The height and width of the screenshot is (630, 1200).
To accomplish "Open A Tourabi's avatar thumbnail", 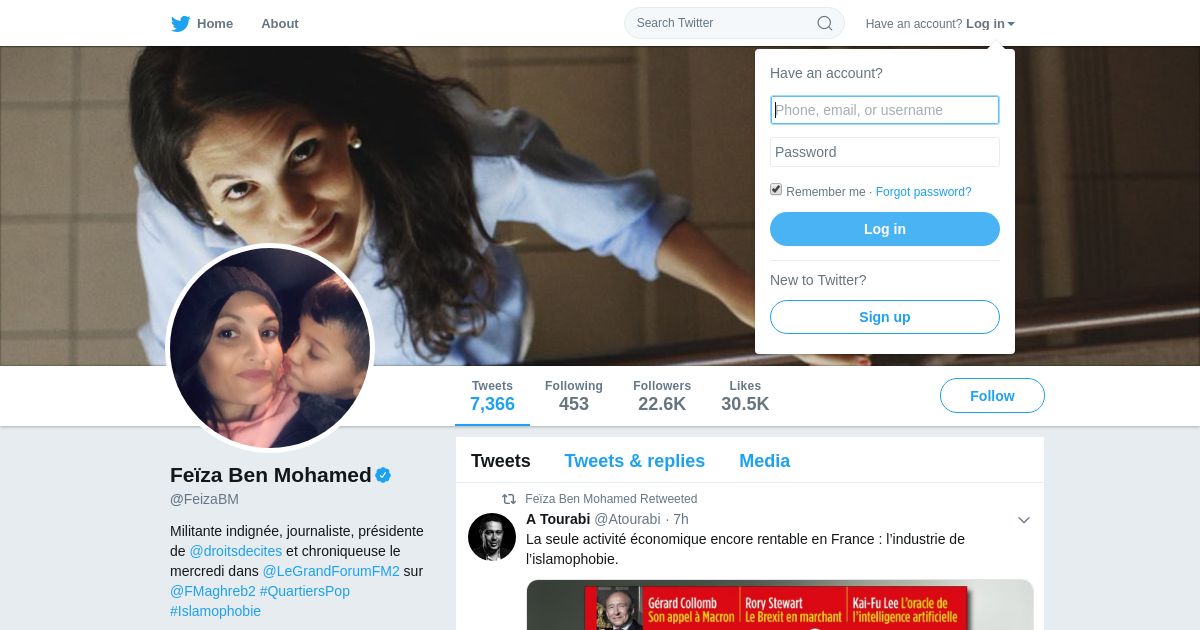I will [492, 537].
